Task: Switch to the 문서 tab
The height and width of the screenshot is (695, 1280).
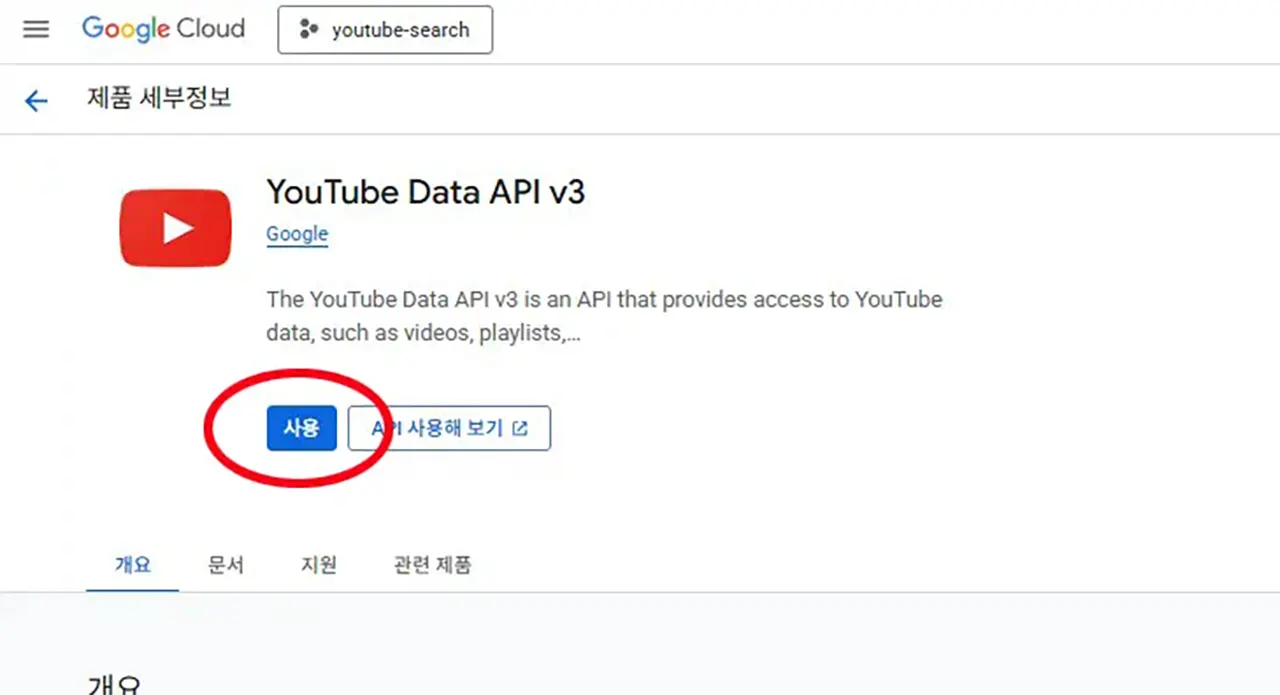Action: (x=225, y=565)
